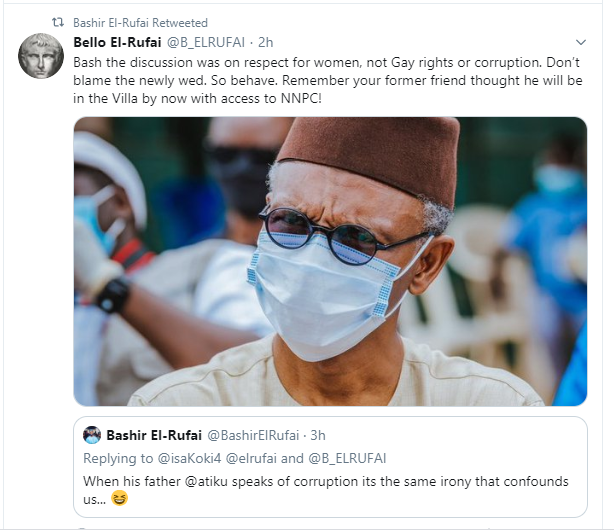Click the 'Bello El-Rufai' display name
Image resolution: width=614 pixels, height=530 pixels.
[118, 42]
